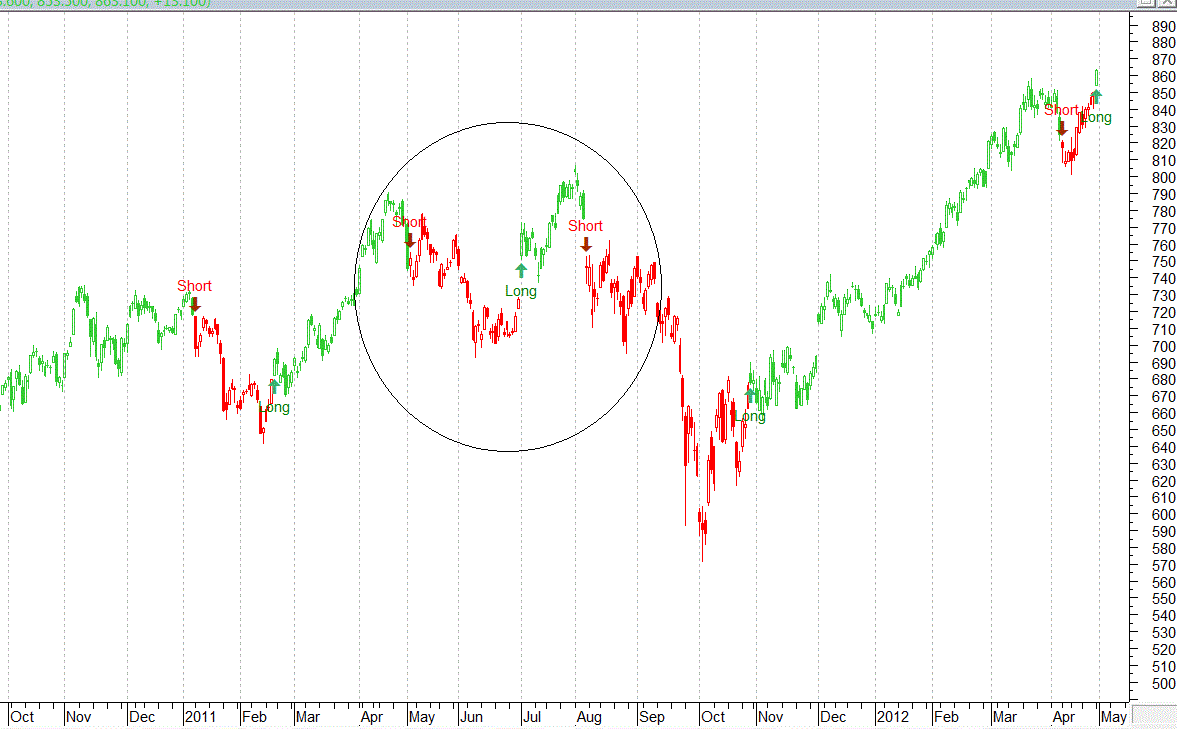The width and height of the screenshot is (1177, 729).
Task: Click the 510 price axis value
Action: [1163, 667]
